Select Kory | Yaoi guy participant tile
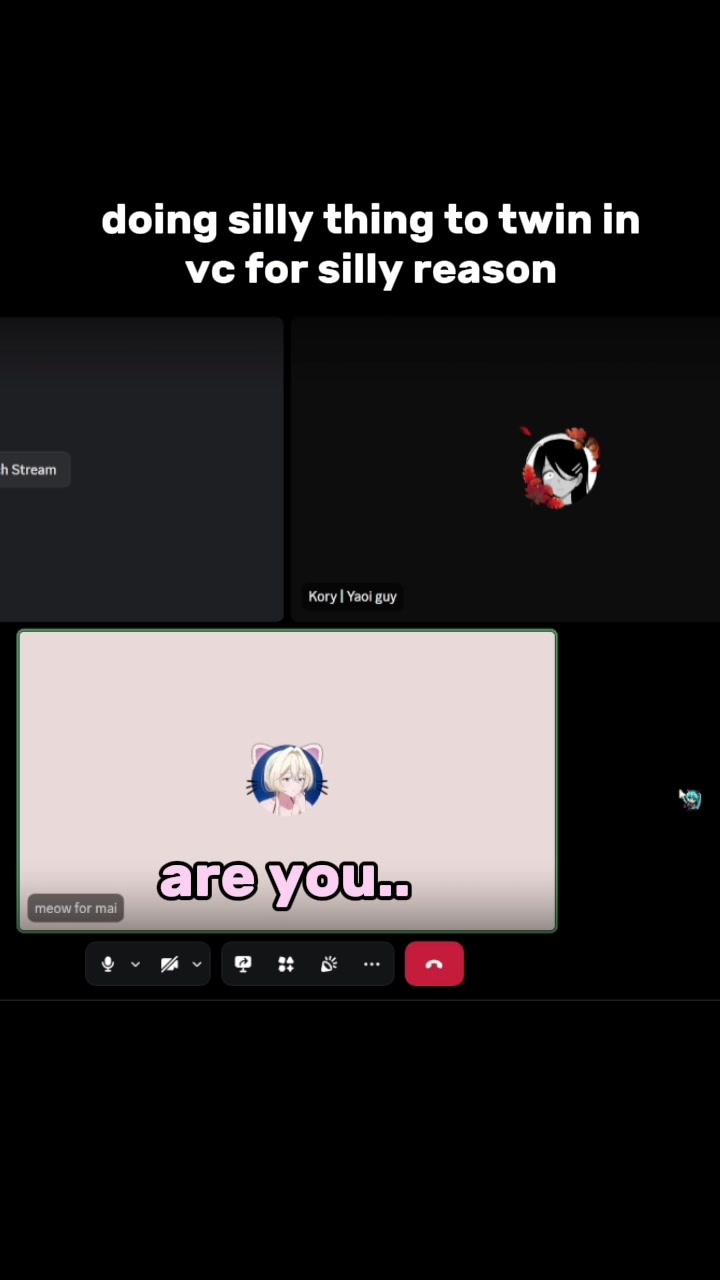Image resolution: width=720 pixels, height=1280 pixels. (505, 470)
